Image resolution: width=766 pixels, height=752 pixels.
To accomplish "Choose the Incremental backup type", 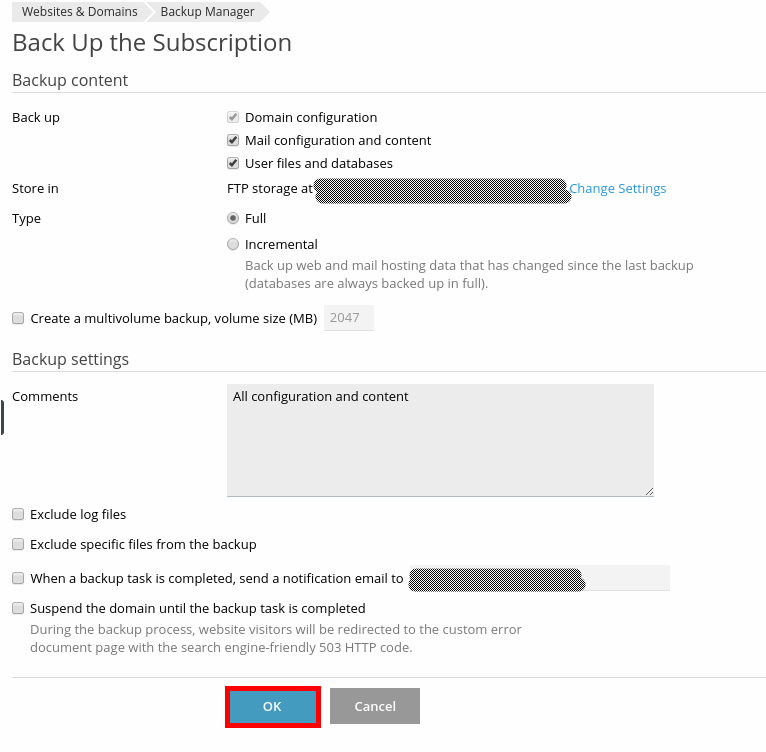I will 233,244.
